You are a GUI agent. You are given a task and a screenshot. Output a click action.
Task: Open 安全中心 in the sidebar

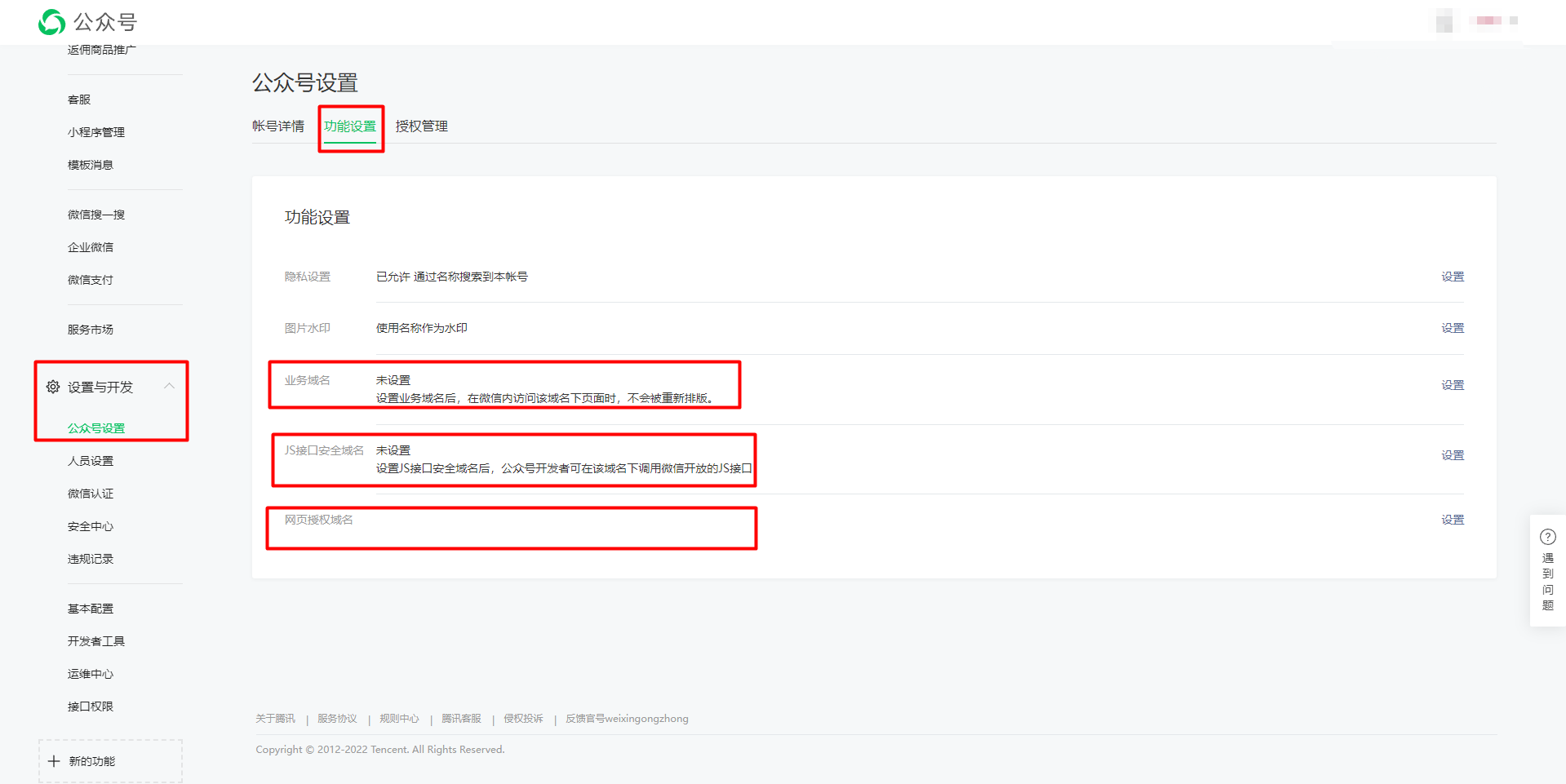[91, 526]
